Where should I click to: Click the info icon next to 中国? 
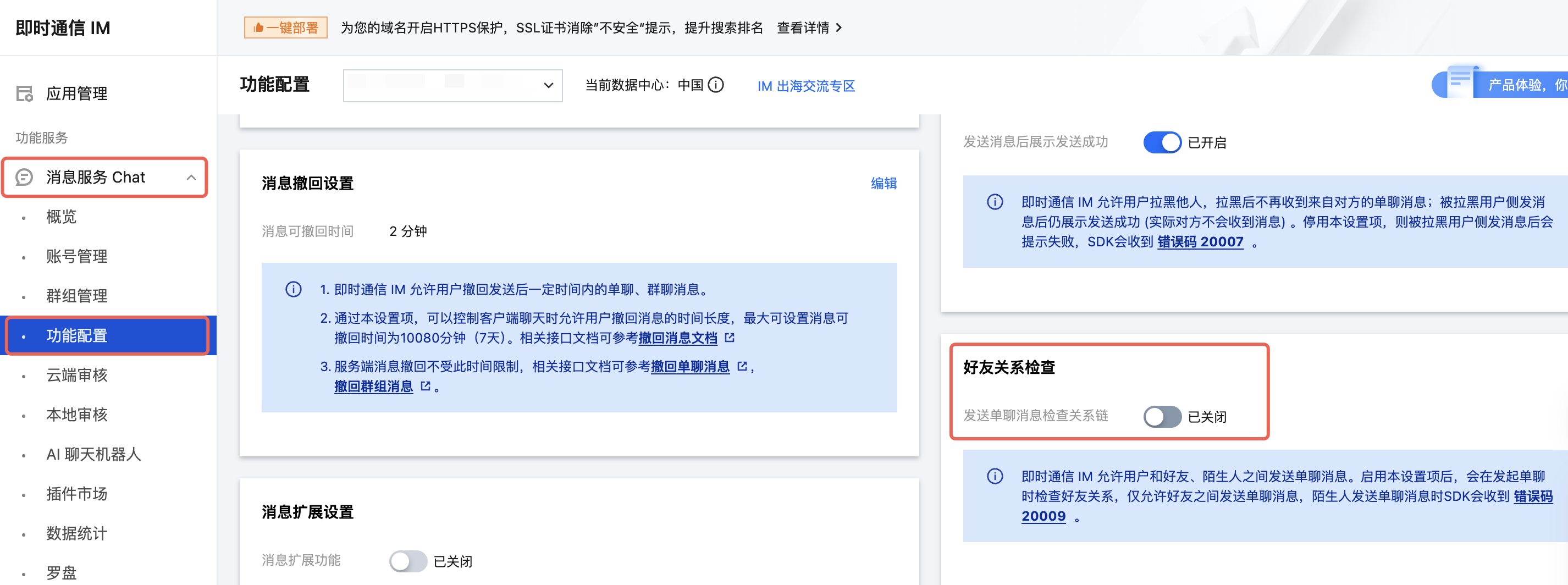(716, 85)
